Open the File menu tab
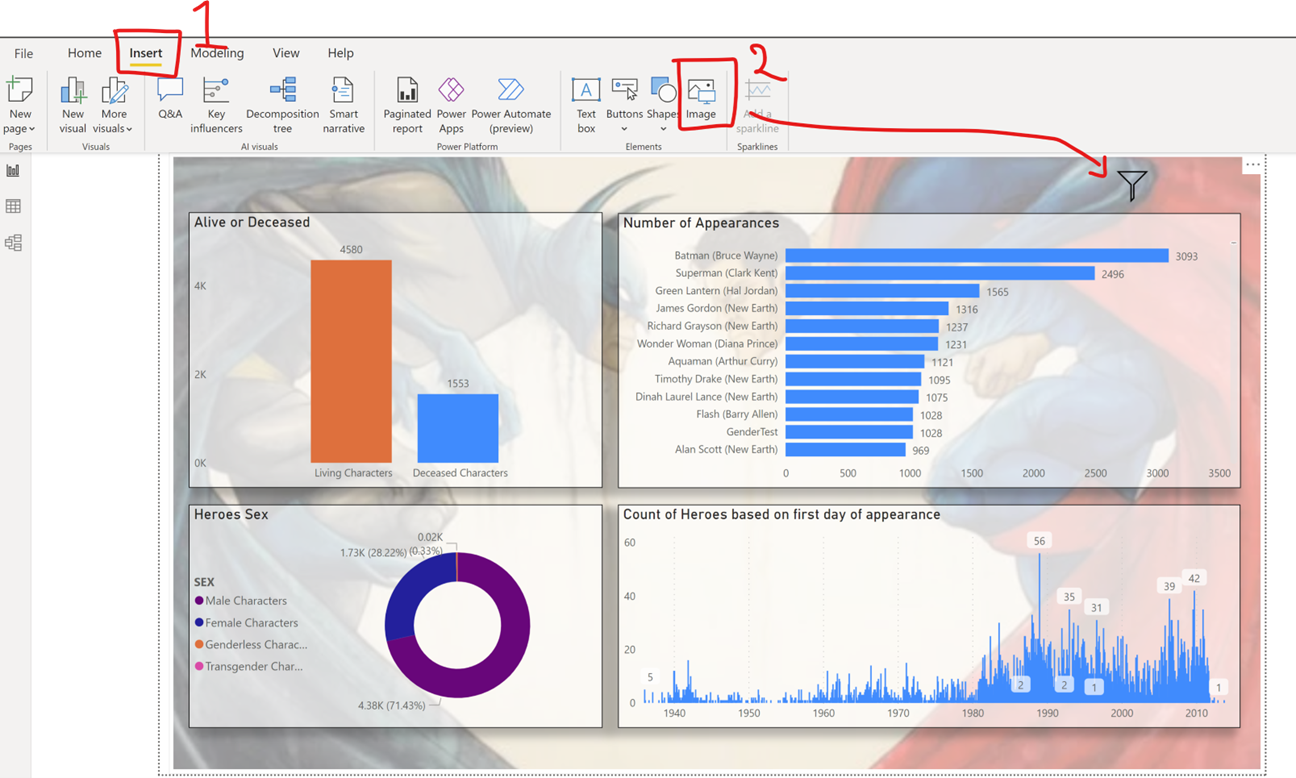Viewport: 1296px width, 778px height. point(23,53)
